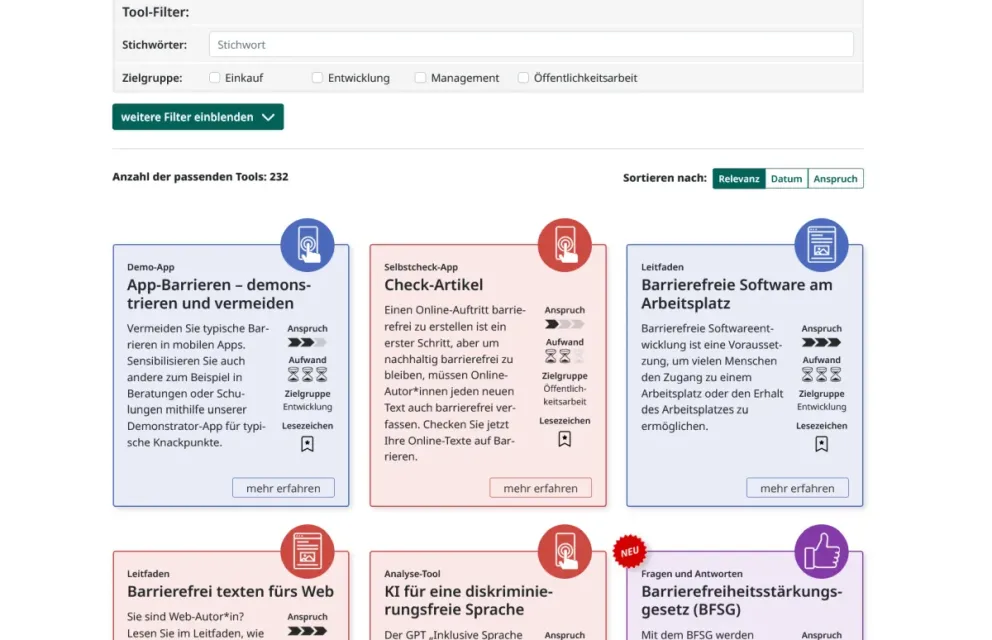Click the Selbstcheck-App touch icon on Check-Artikel card

pos(564,245)
